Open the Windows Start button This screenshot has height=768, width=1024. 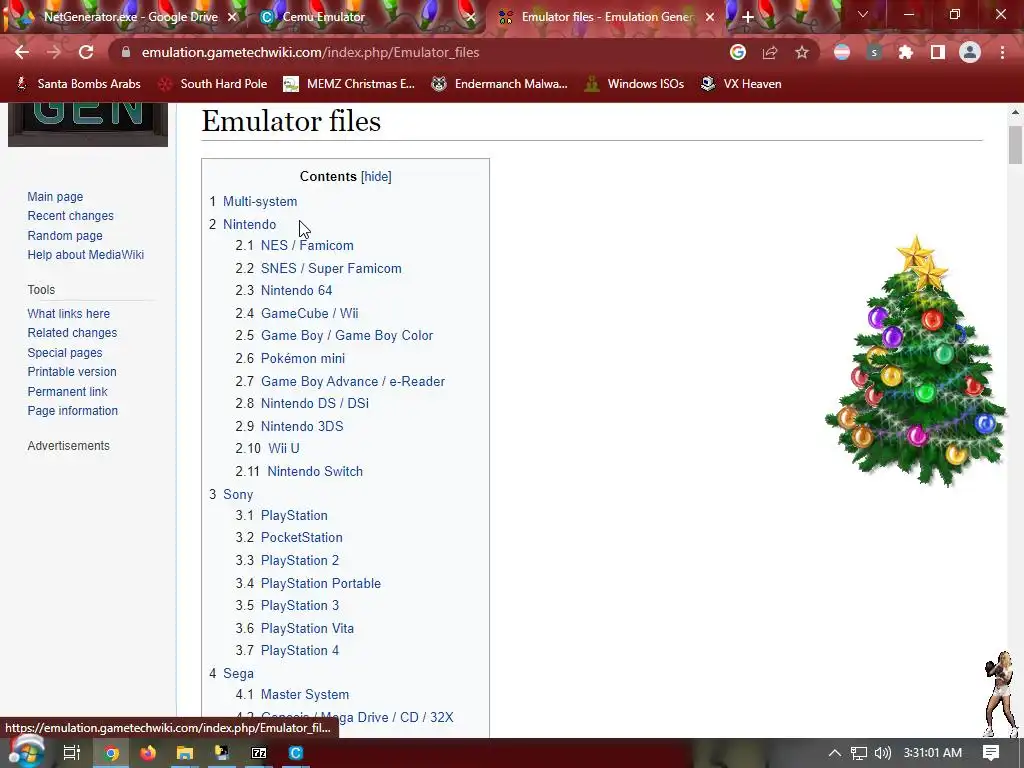pyautogui.click(x=25, y=752)
